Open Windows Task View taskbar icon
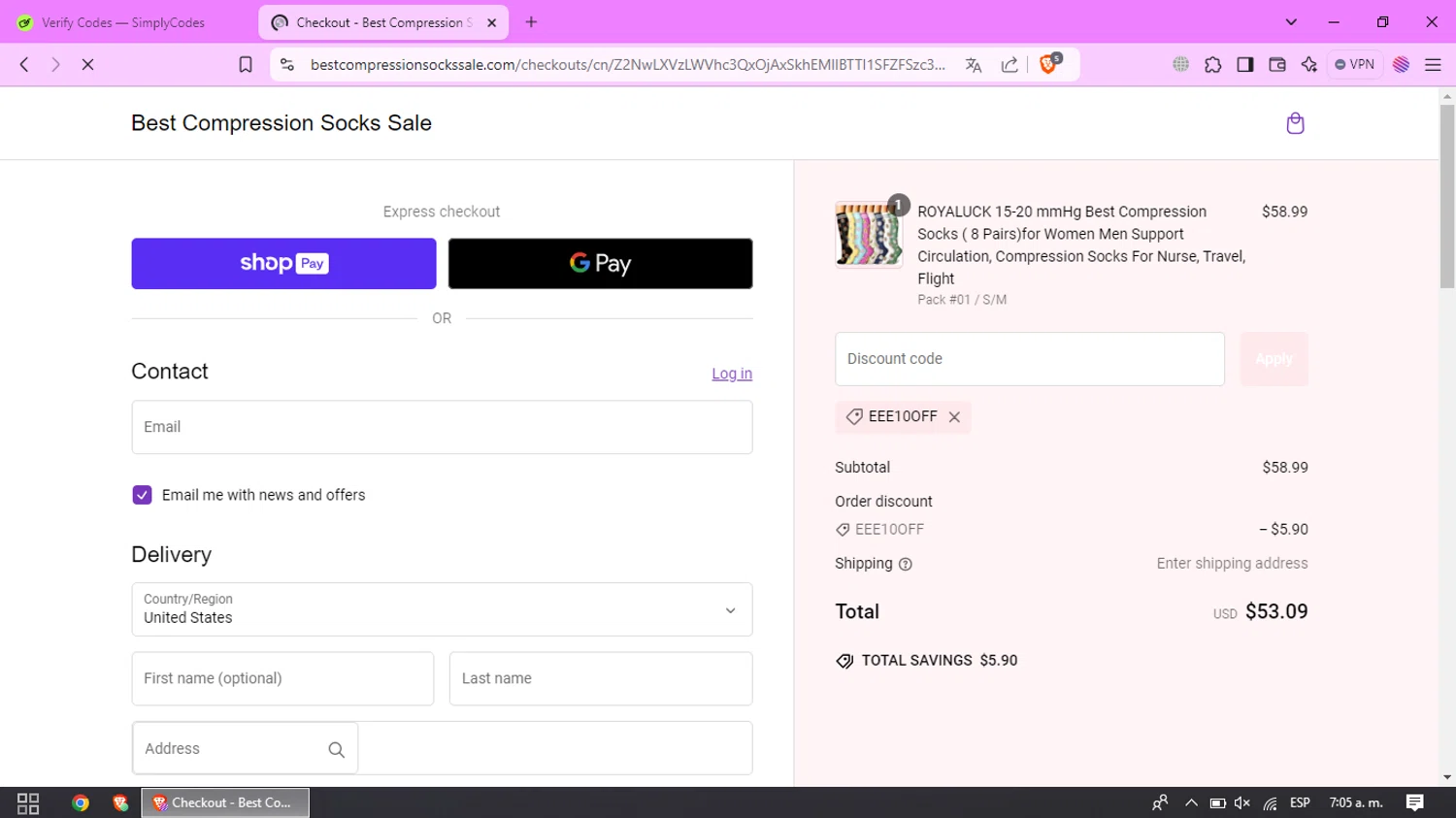The height and width of the screenshot is (818, 1456). click(28, 802)
